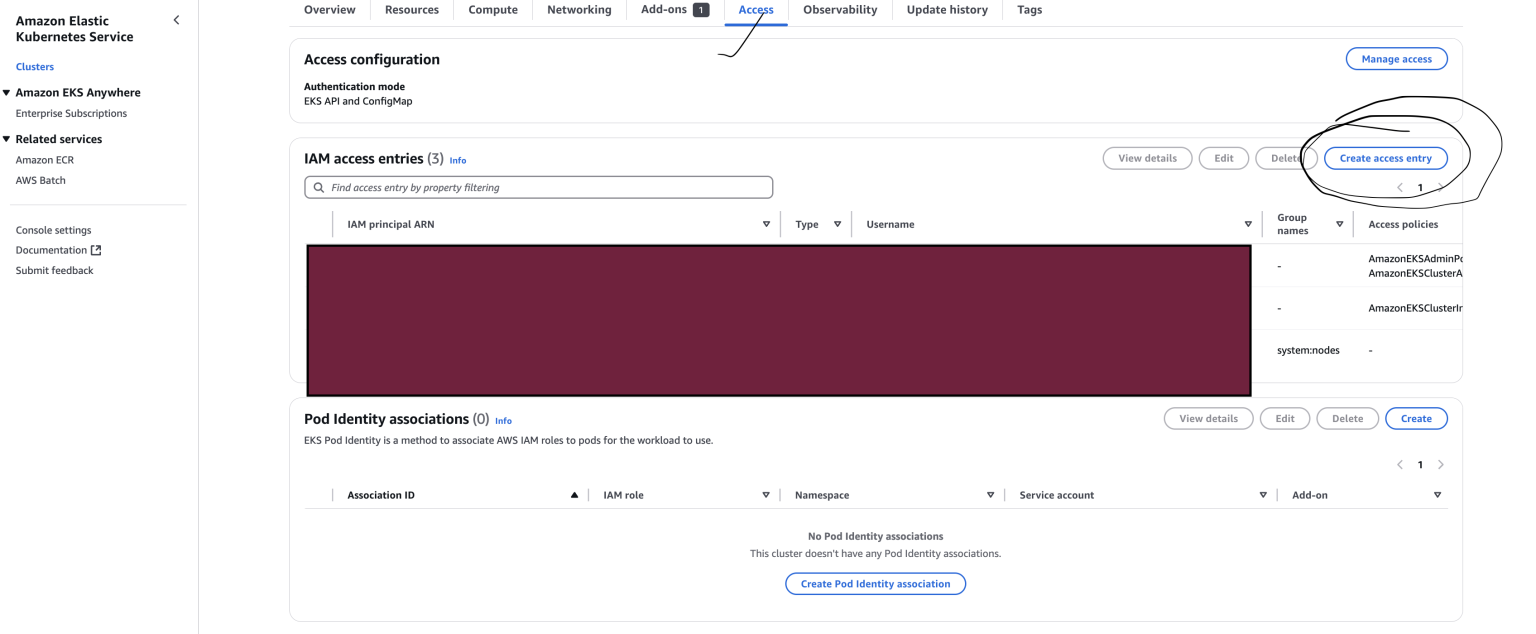This screenshot has width=1536, height=634.
Task: Open the Type column filter dropdown
Action: coord(838,223)
